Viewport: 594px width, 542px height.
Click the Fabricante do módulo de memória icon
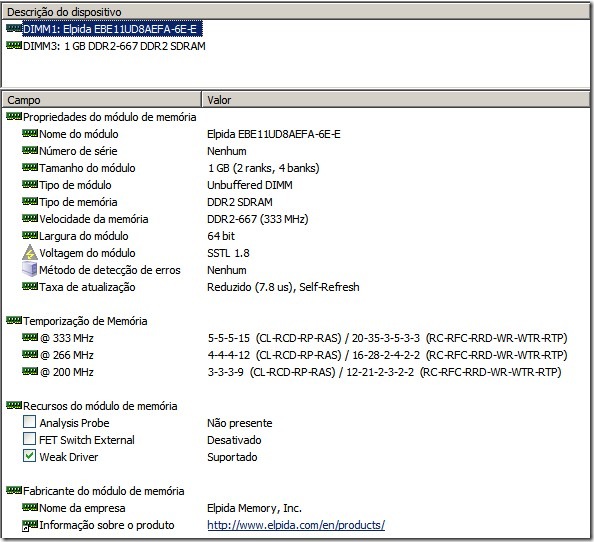click(14, 490)
